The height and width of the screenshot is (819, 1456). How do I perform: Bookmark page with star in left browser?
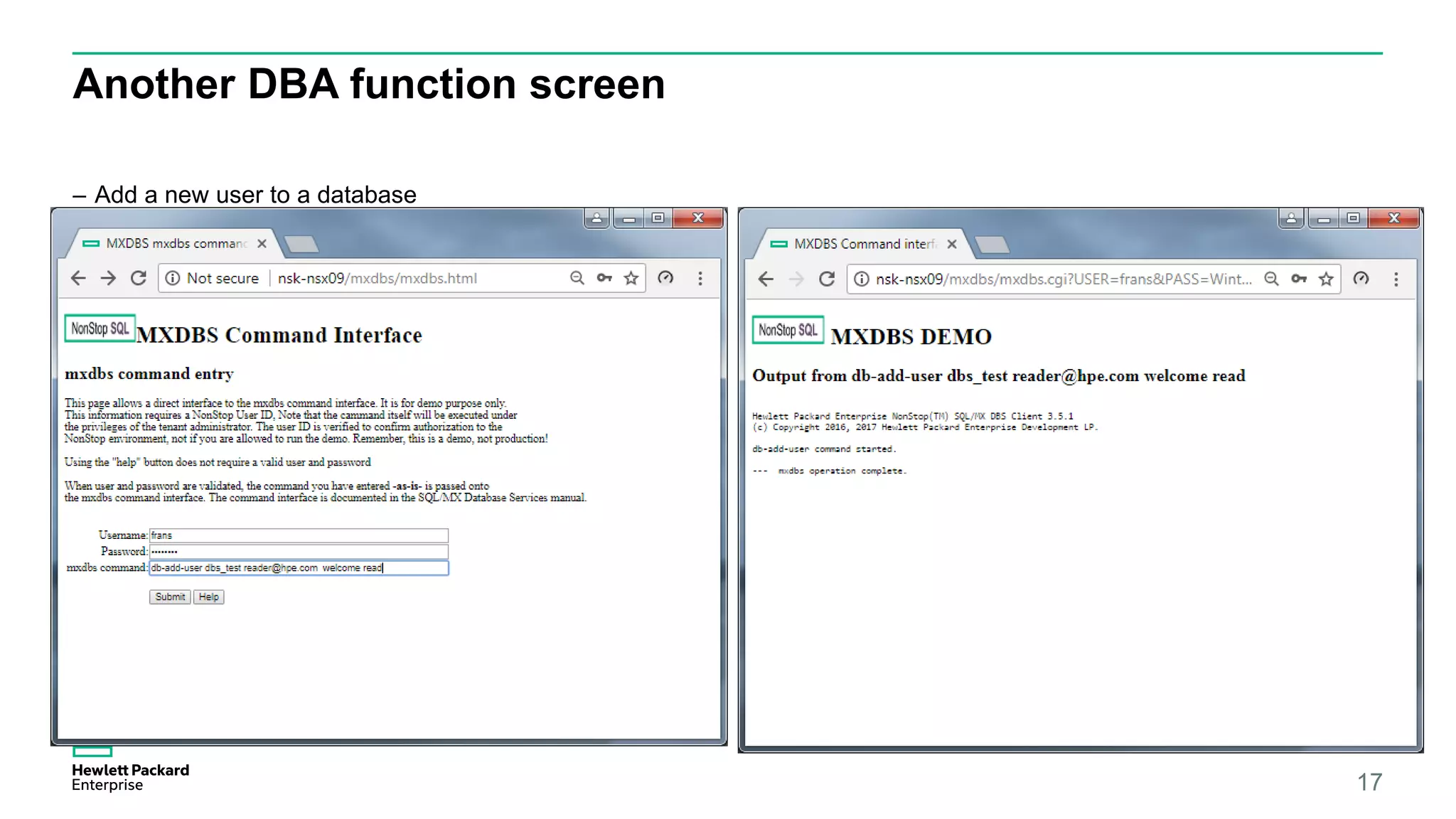[x=631, y=278]
